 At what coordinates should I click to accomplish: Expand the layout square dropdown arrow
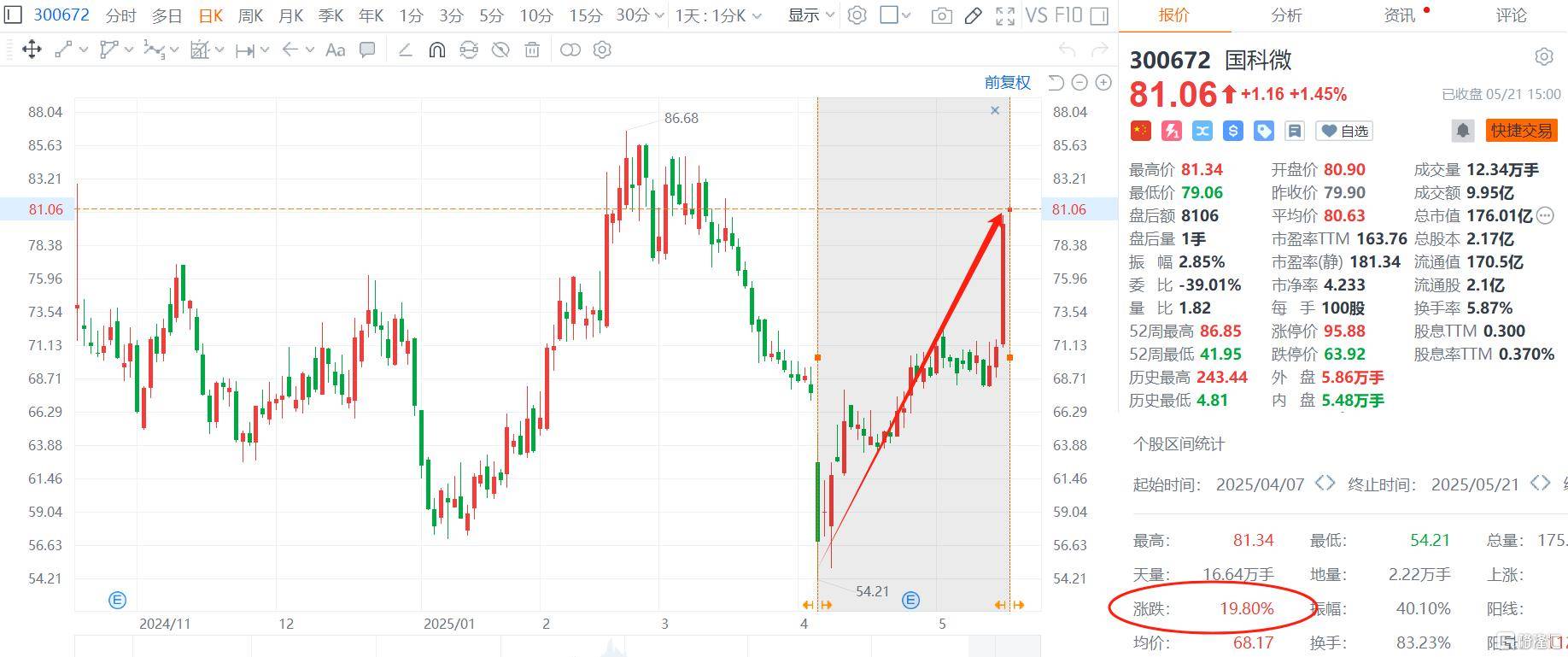[x=906, y=16]
